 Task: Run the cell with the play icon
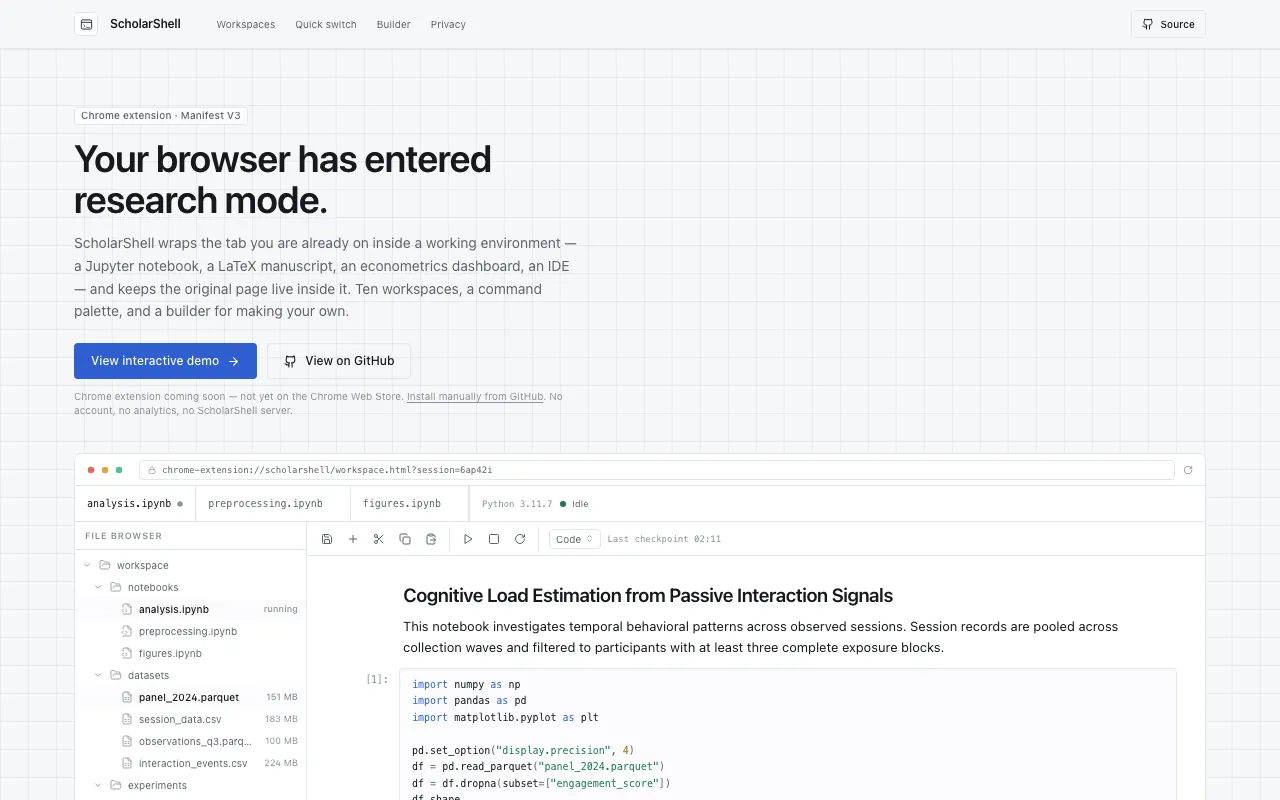pos(468,539)
